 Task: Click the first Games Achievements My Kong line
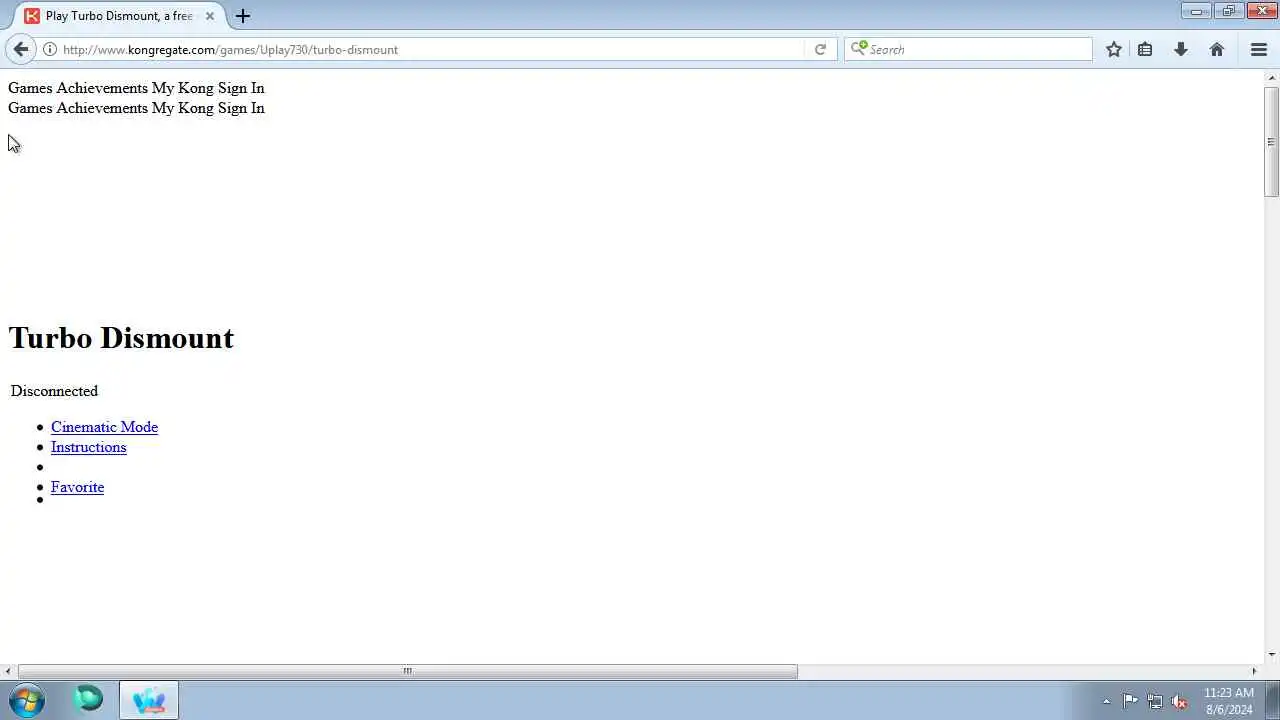[136, 88]
